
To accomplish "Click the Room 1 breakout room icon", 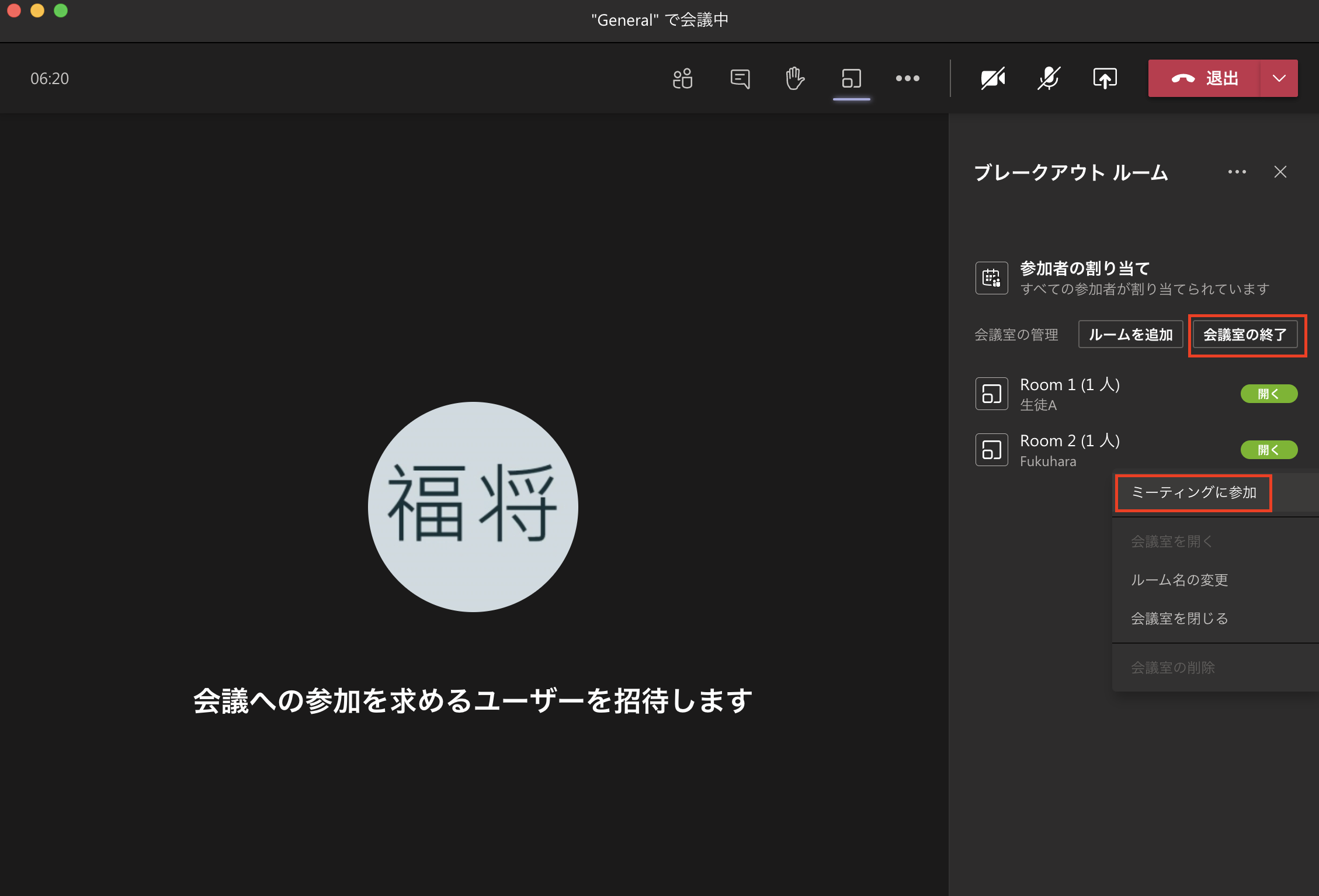I will (x=991, y=393).
